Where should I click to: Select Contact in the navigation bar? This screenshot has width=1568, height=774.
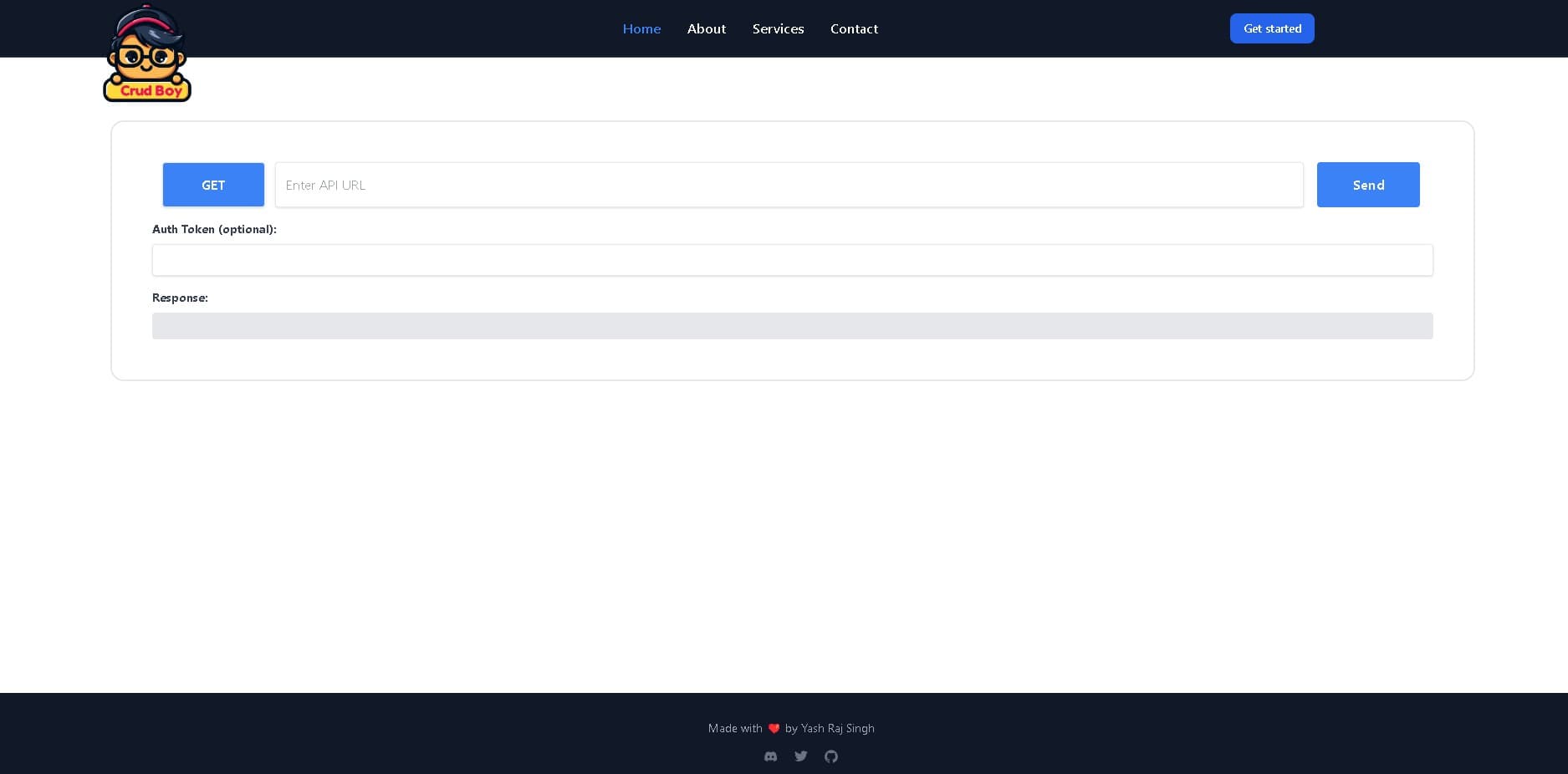(x=854, y=28)
